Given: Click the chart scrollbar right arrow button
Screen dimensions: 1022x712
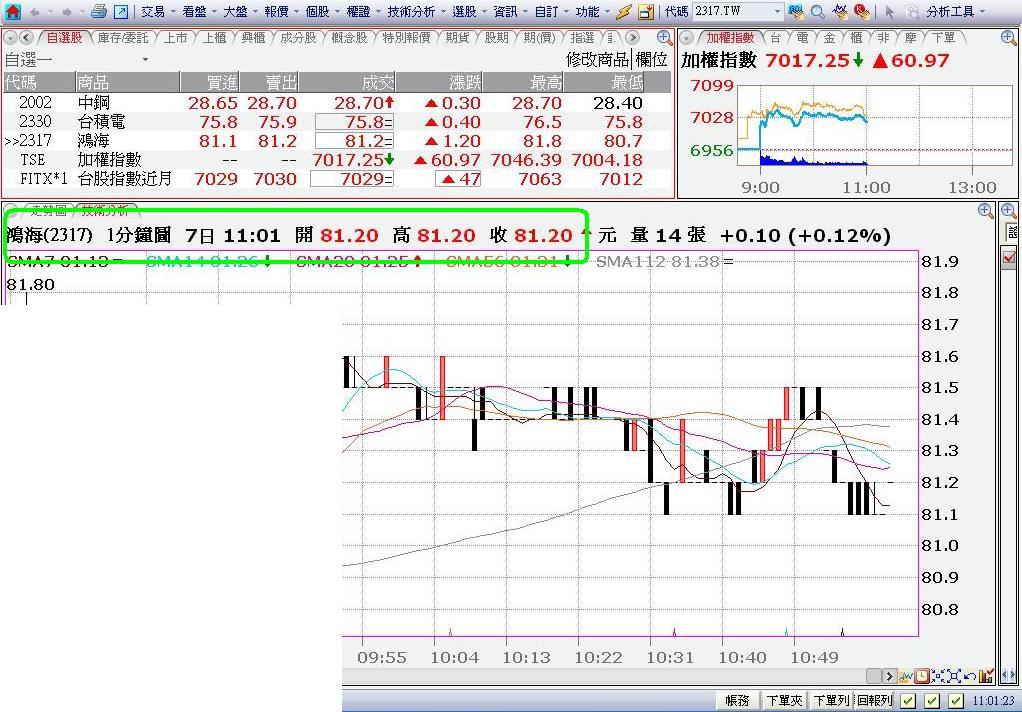Looking at the screenshot, I should click(890, 676).
